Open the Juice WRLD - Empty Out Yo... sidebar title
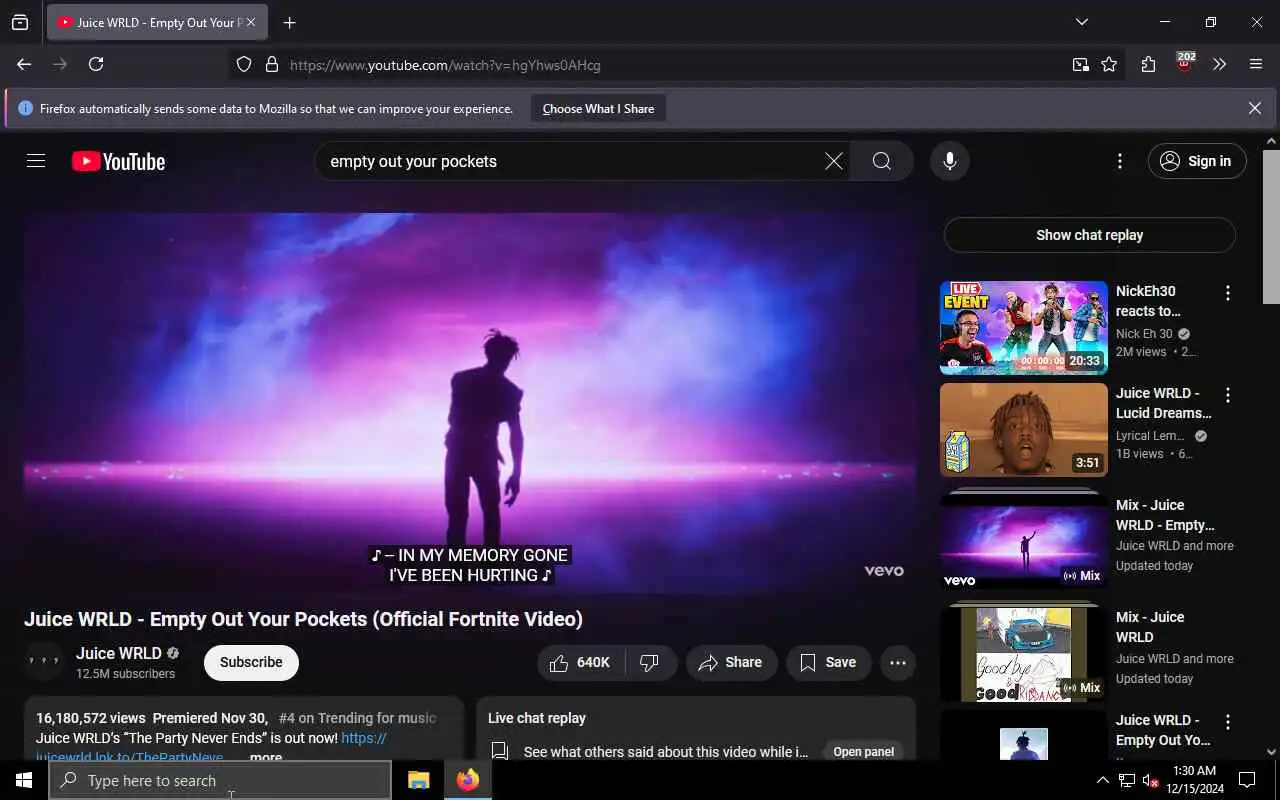 click(x=1163, y=730)
